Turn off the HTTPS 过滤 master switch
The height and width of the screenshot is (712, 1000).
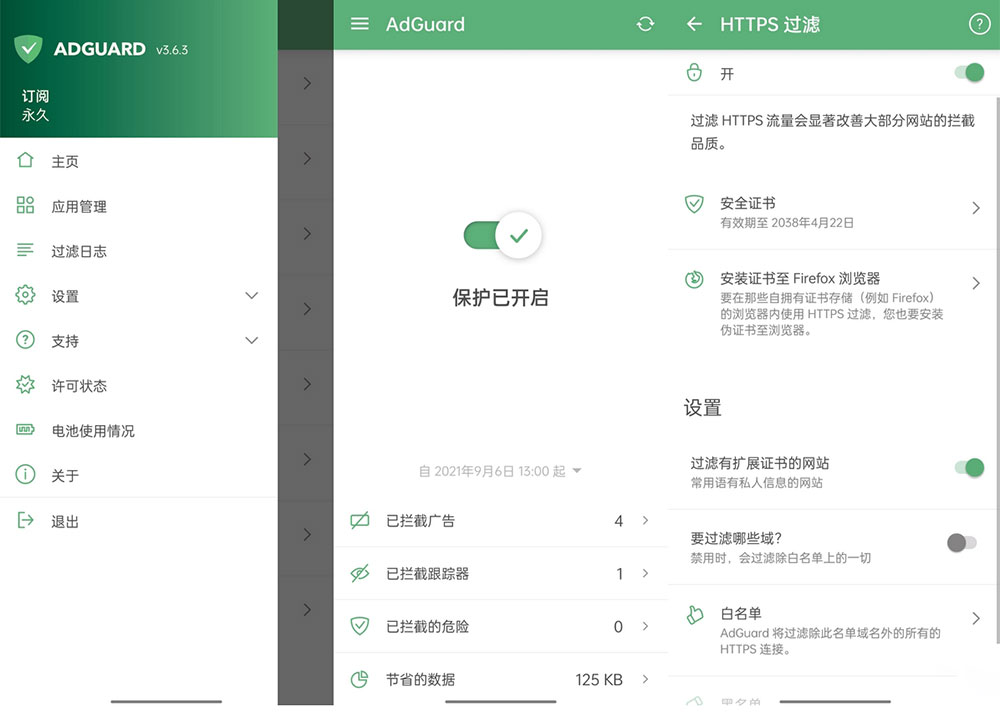[x=966, y=73]
